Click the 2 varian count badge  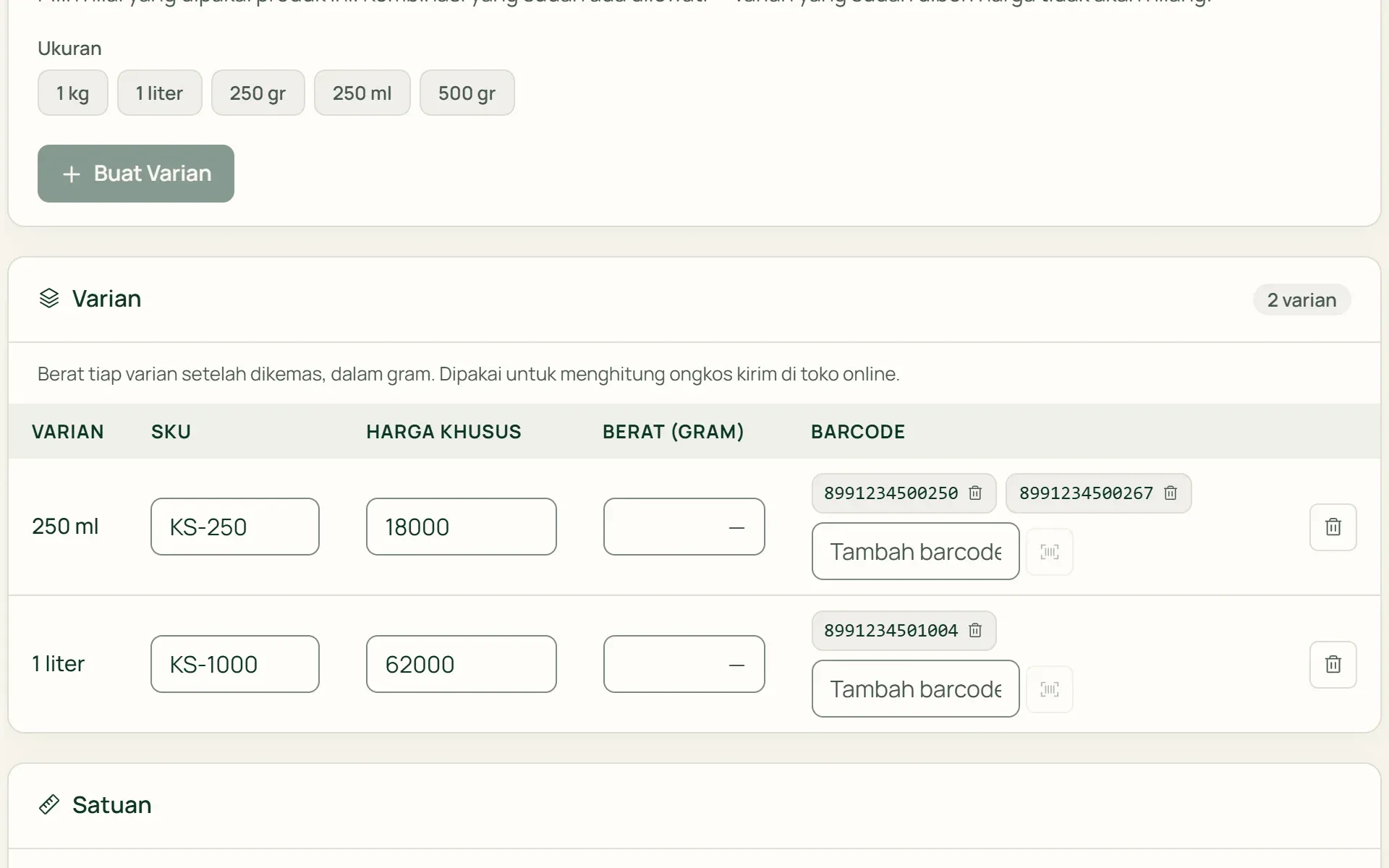pos(1302,299)
